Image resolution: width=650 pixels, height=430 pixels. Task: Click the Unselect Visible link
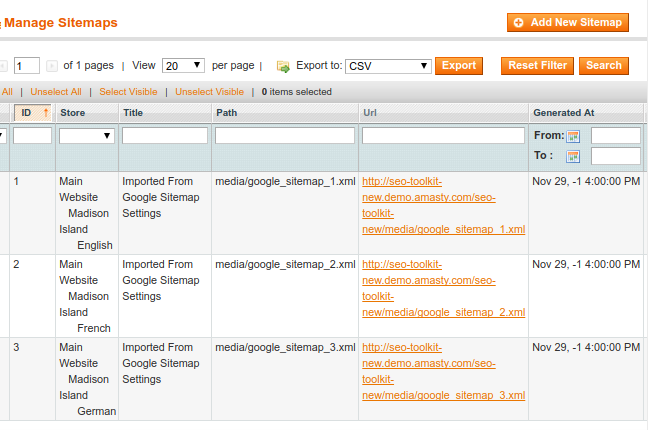(x=209, y=92)
